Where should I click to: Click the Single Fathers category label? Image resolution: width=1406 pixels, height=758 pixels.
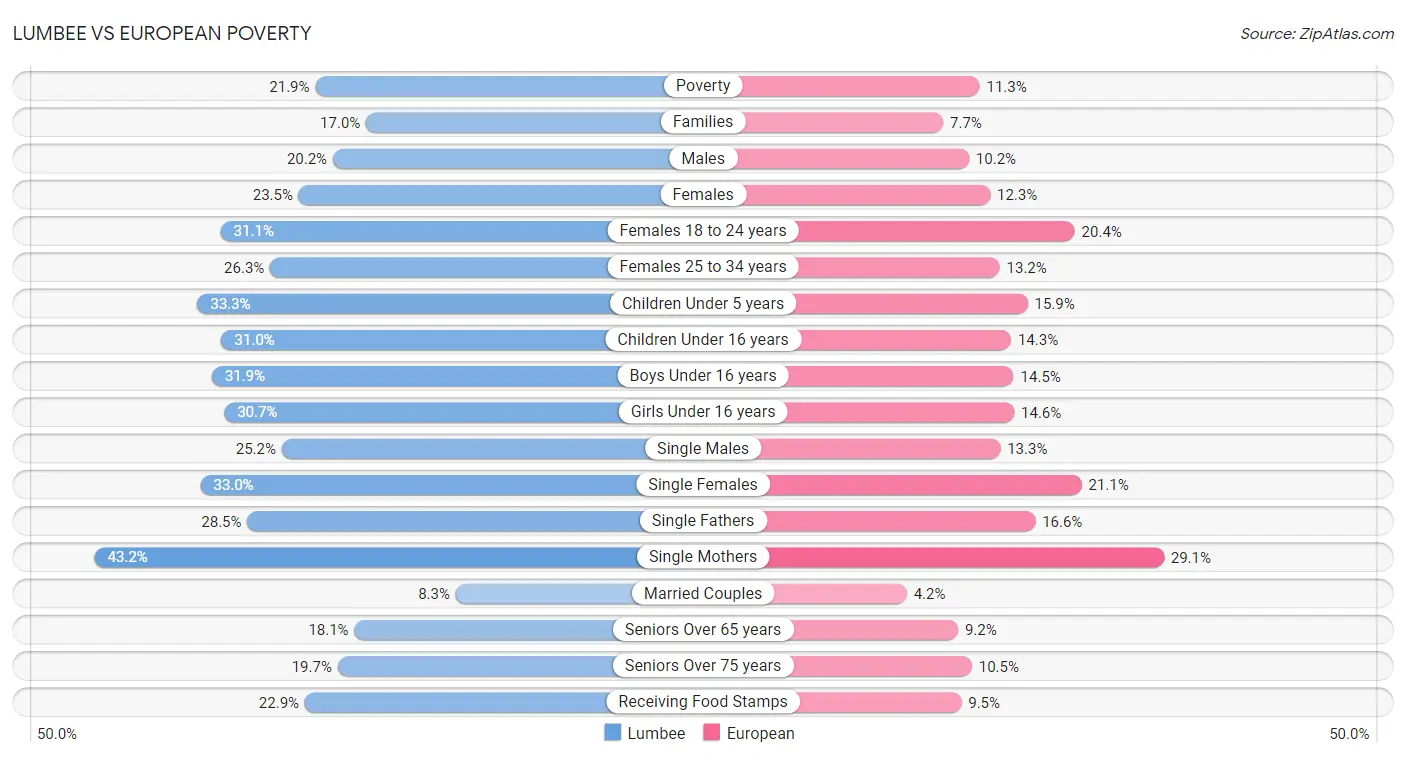coord(703,521)
